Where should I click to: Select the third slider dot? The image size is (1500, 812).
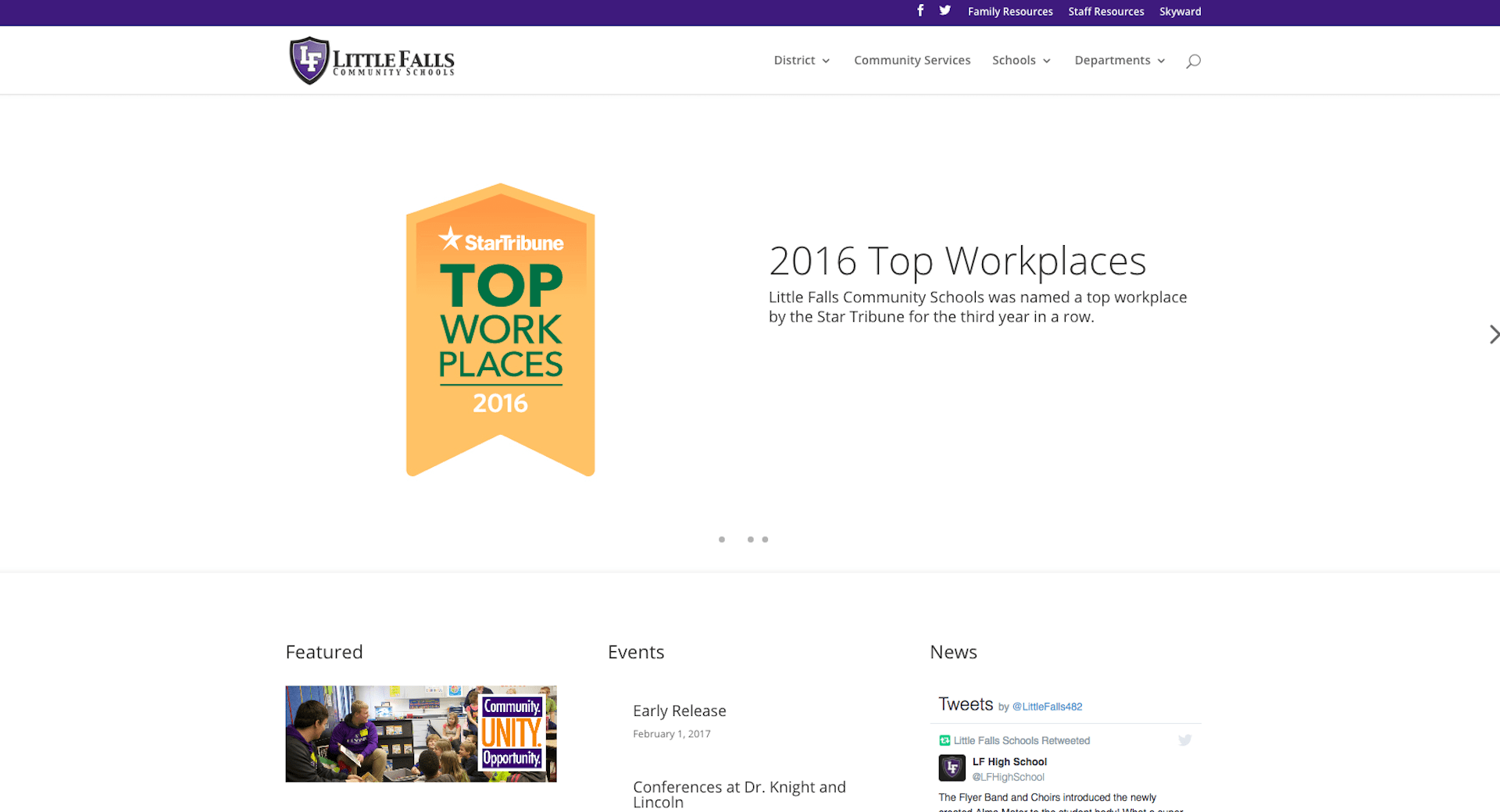(x=765, y=540)
